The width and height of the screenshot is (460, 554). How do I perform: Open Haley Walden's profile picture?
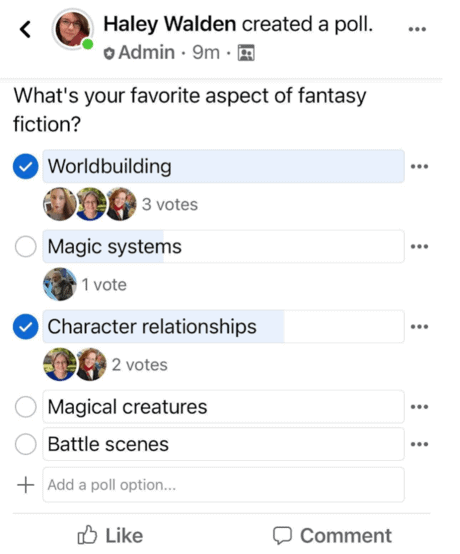(x=73, y=29)
